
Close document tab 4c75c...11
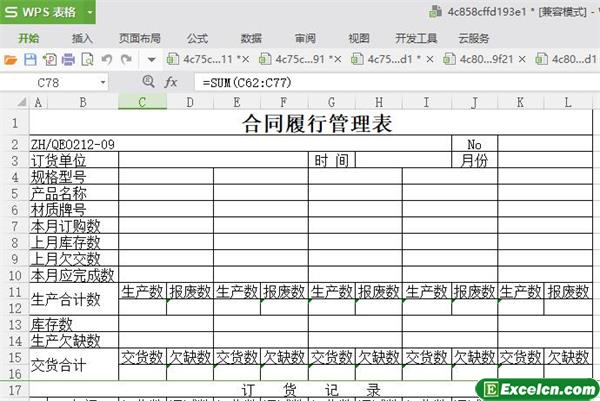pos(246,59)
